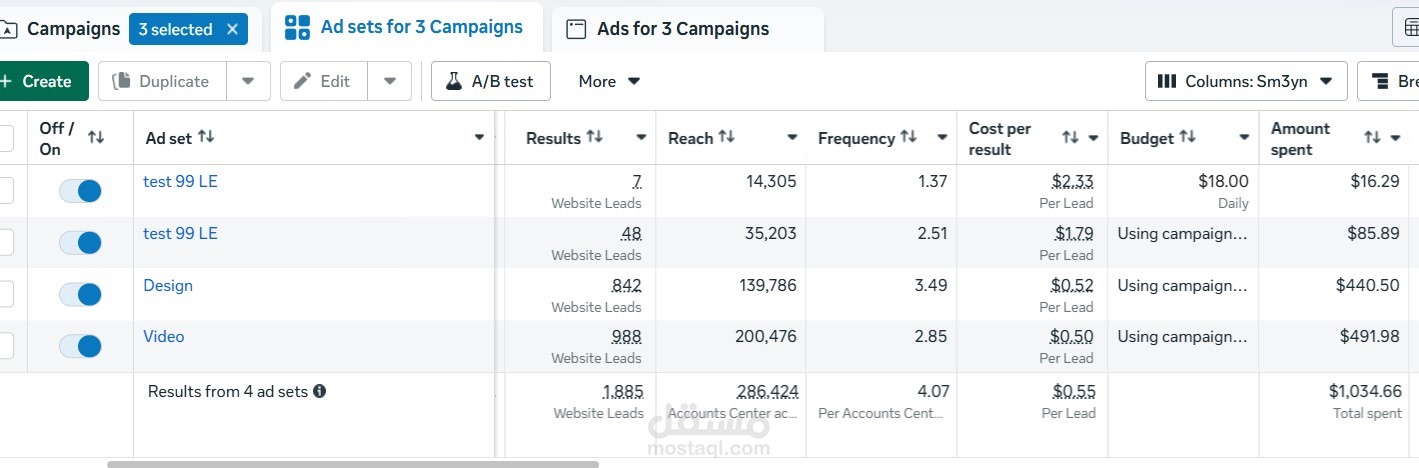Screen dimensions: 1419x468
Task: Sort by Budget column arrows icon
Action: click(x=1187, y=137)
